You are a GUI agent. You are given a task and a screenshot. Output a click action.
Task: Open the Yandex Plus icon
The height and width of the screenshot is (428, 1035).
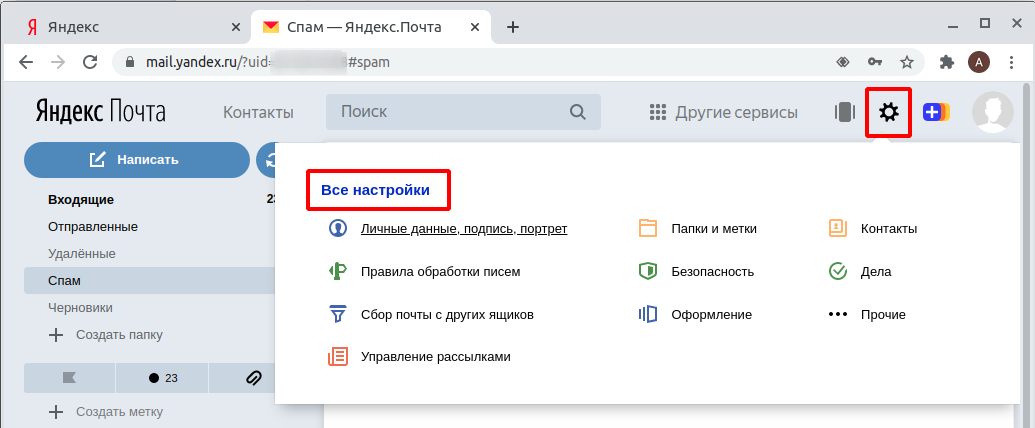click(x=936, y=112)
